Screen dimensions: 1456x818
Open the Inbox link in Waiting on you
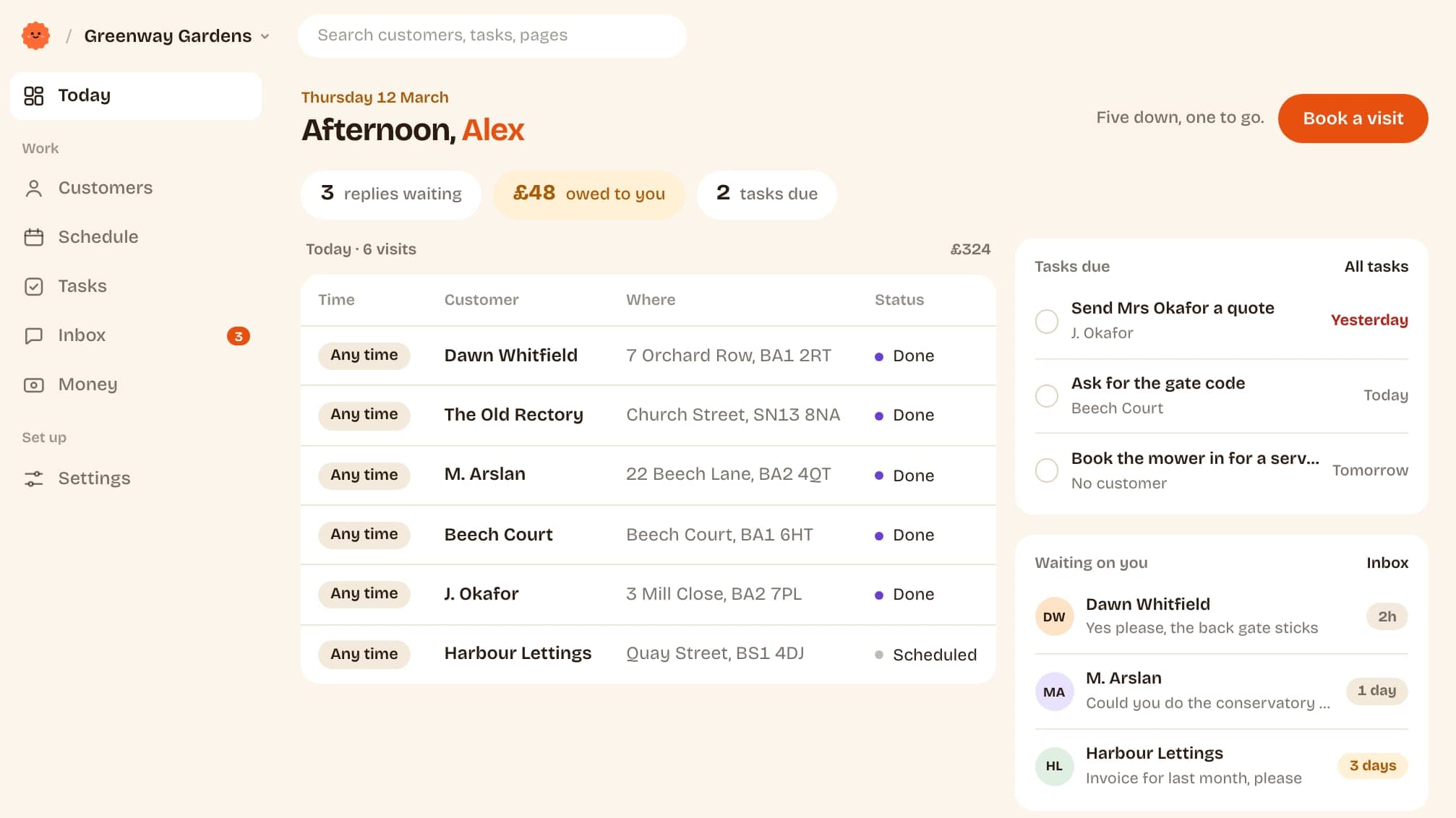(1387, 563)
